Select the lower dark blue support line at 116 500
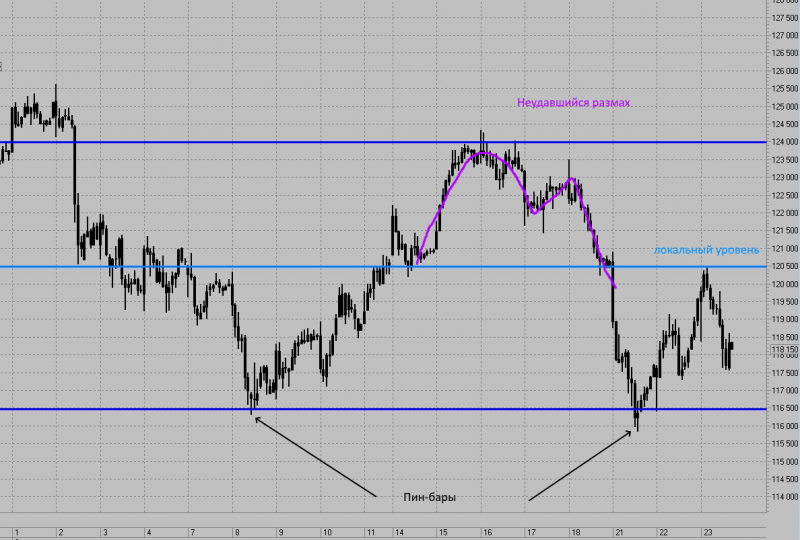 (x=383, y=409)
